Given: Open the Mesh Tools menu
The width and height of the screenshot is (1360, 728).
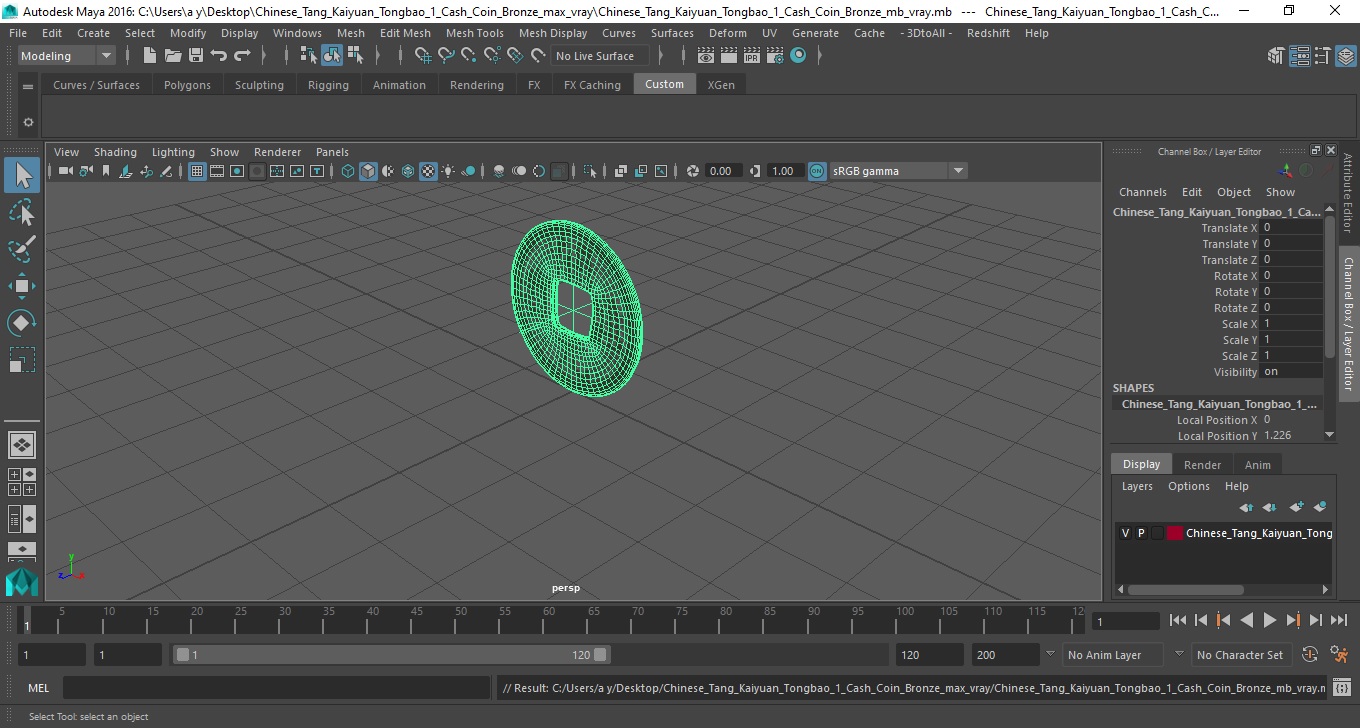Looking at the screenshot, I should [x=475, y=33].
